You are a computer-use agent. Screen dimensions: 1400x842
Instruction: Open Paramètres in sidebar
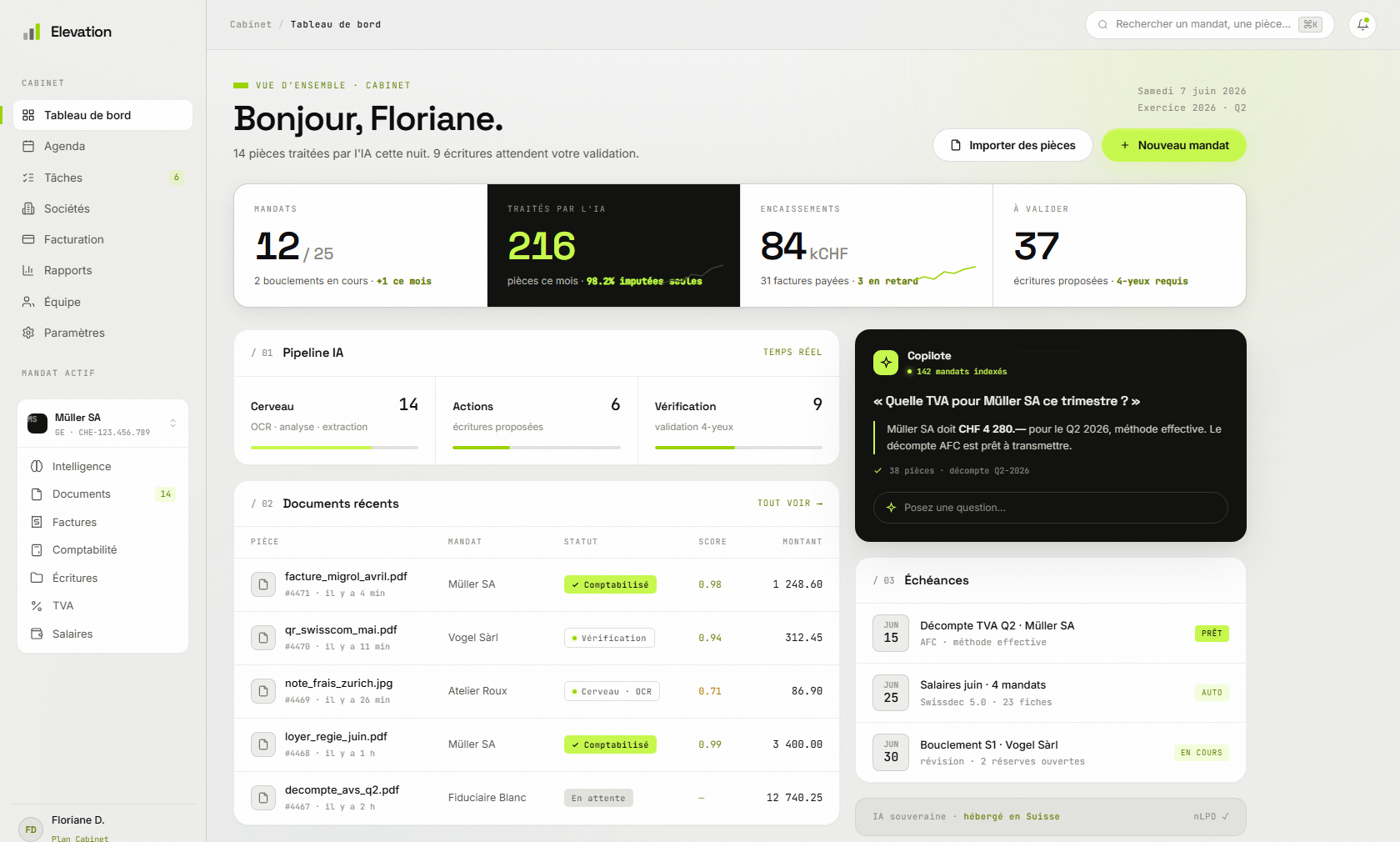click(102, 333)
